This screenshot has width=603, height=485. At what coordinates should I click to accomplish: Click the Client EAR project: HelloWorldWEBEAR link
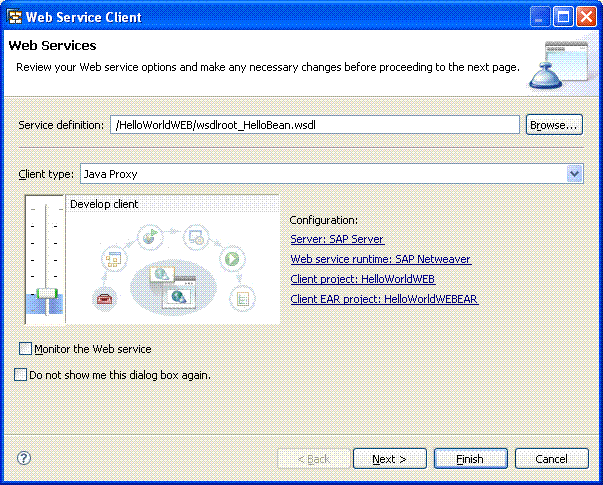tap(384, 299)
